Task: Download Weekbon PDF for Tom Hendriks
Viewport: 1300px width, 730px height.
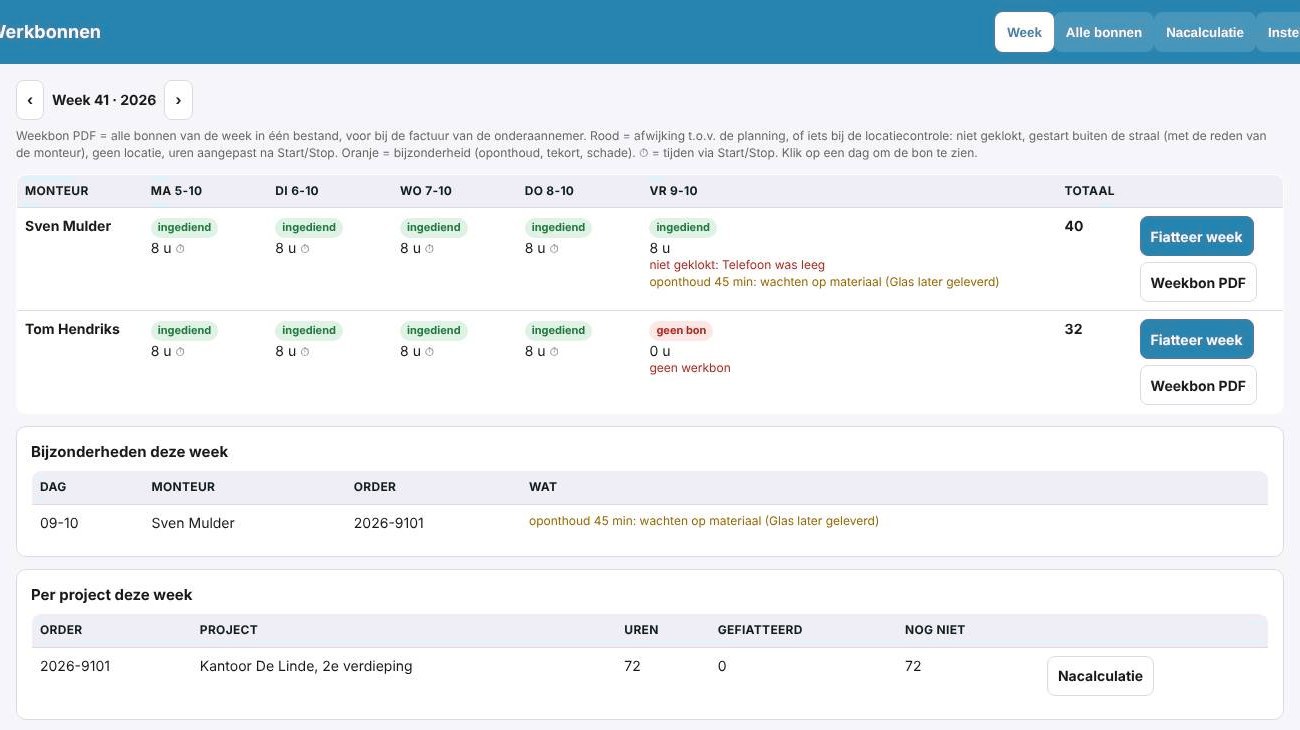Action: (x=1198, y=386)
